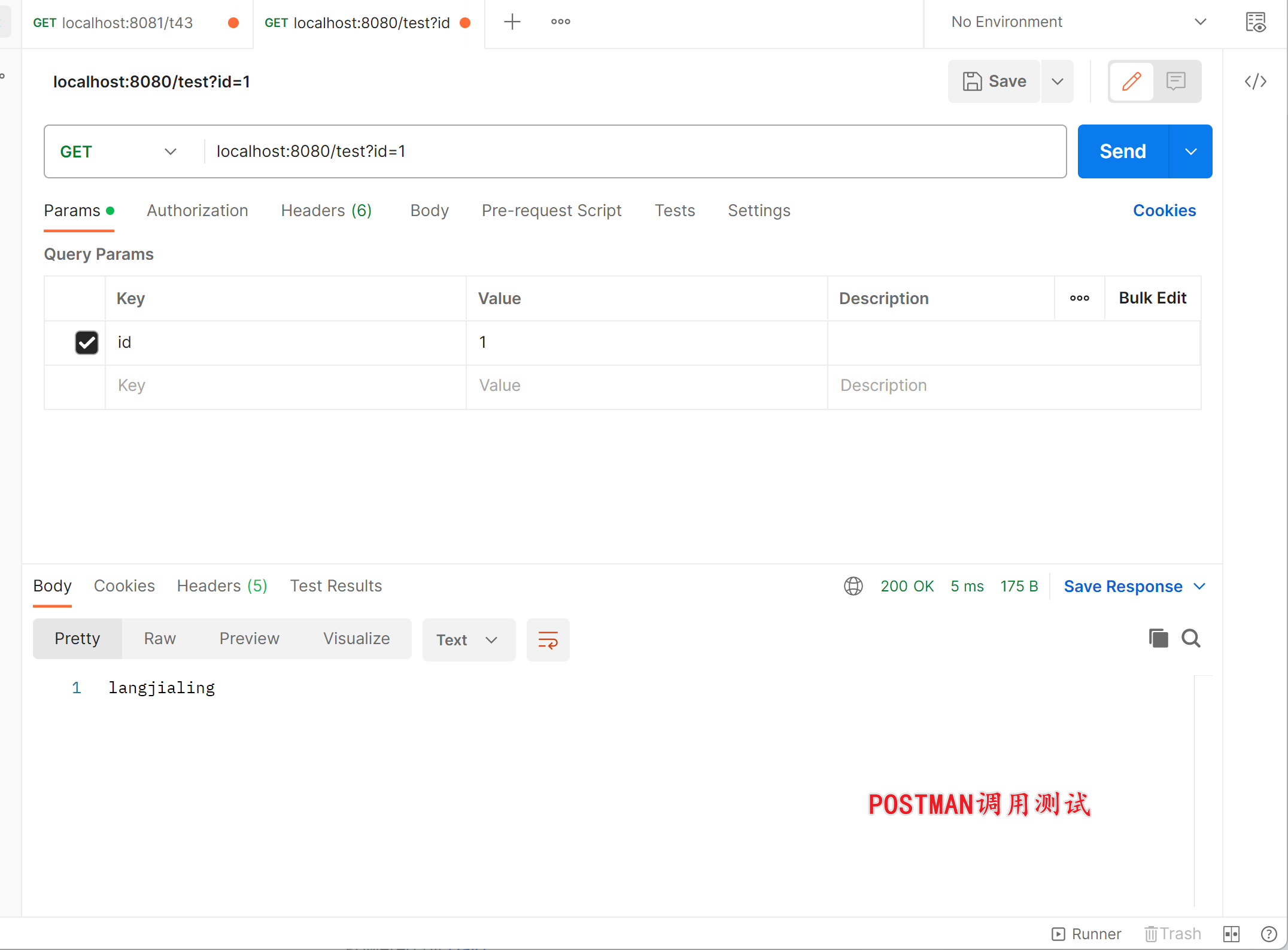
Task: Uncheck the id query parameter checkbox
Action: click(x=87, y=342)
